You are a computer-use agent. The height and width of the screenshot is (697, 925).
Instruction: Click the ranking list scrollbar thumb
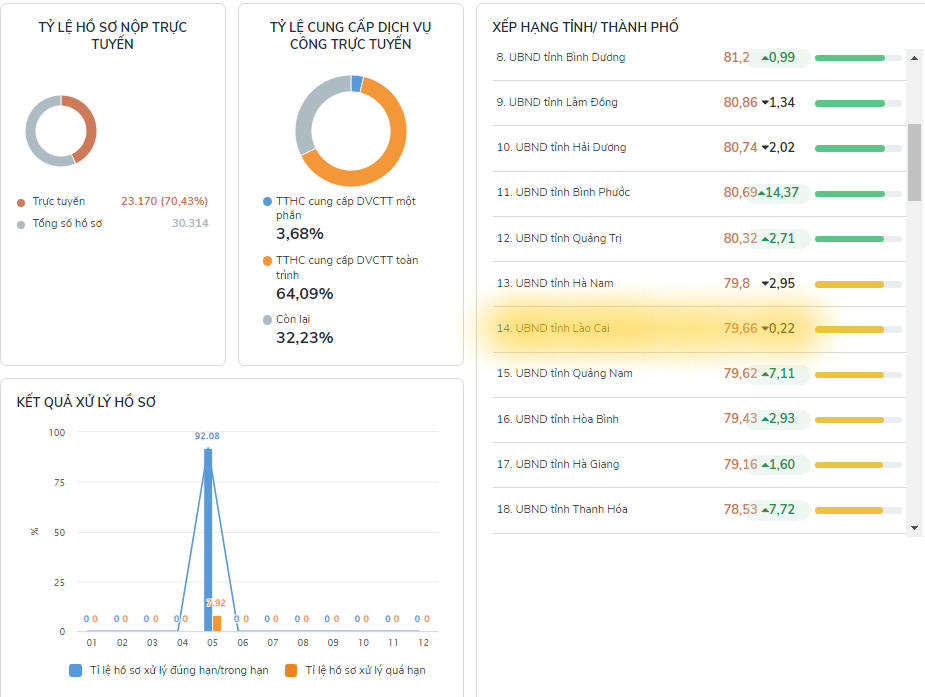tap(914, 162)
